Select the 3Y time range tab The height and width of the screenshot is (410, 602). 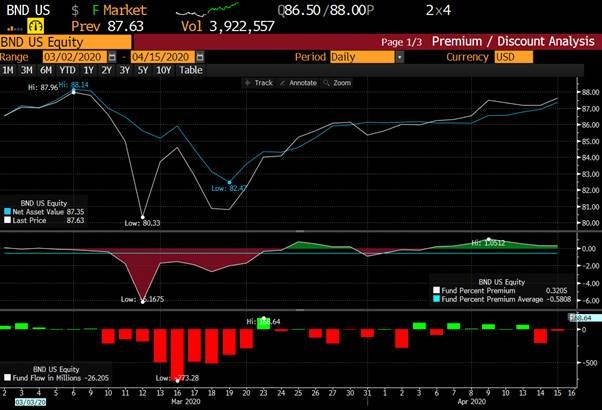[124, 70]
